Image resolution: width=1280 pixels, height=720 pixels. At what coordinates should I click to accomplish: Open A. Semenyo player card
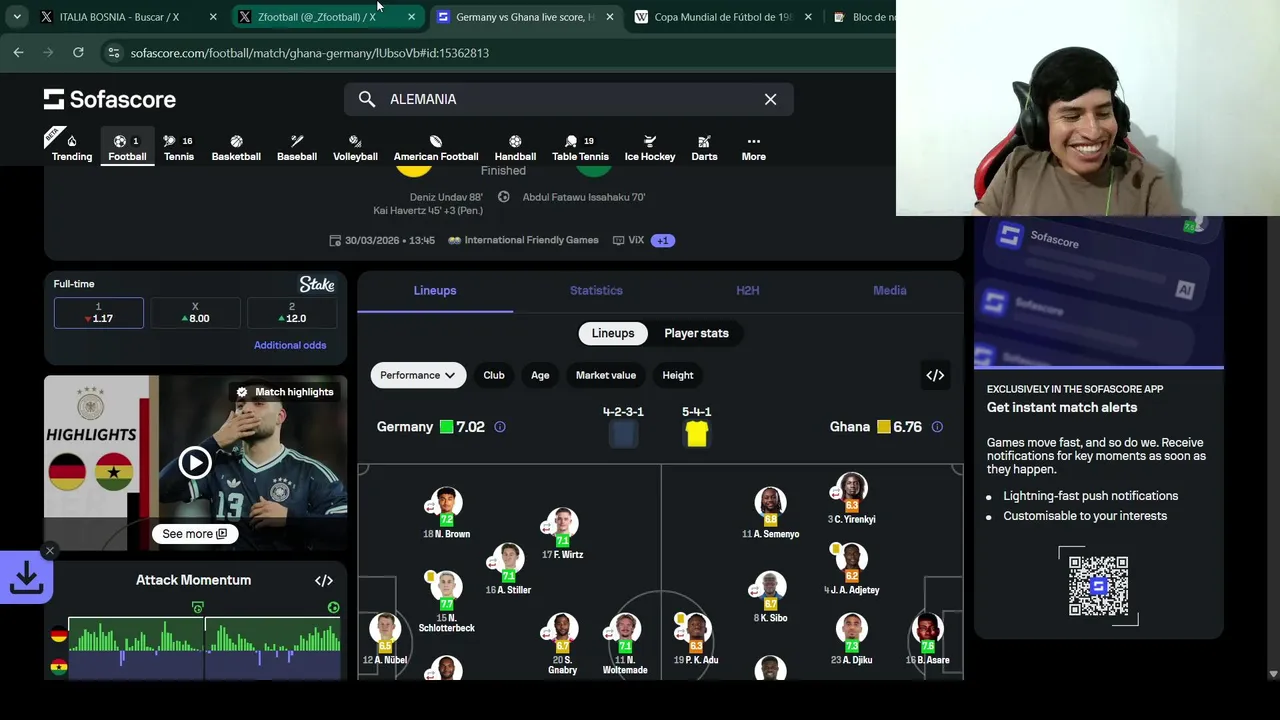coord(770,513)
